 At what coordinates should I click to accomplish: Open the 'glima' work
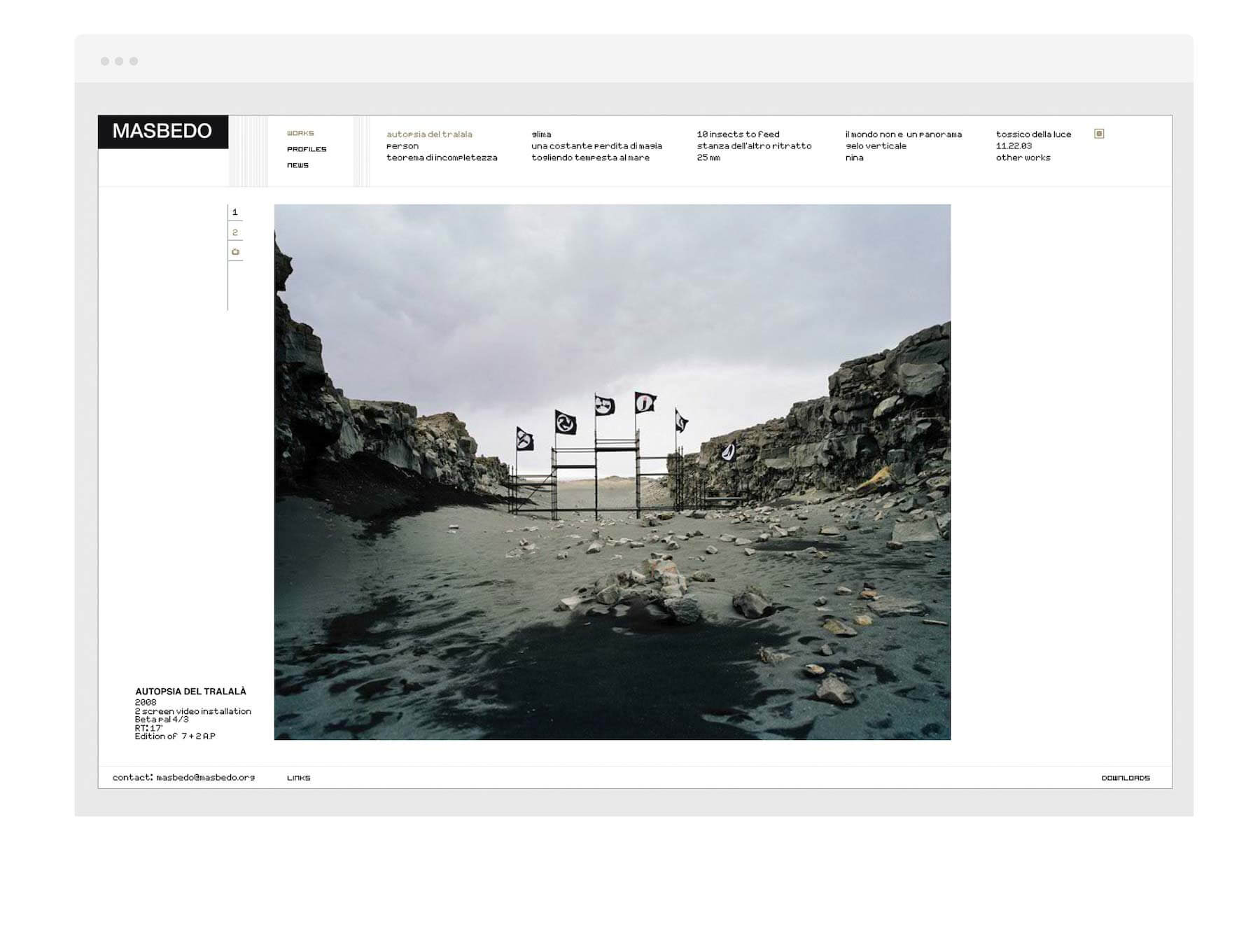coord(541,134)
